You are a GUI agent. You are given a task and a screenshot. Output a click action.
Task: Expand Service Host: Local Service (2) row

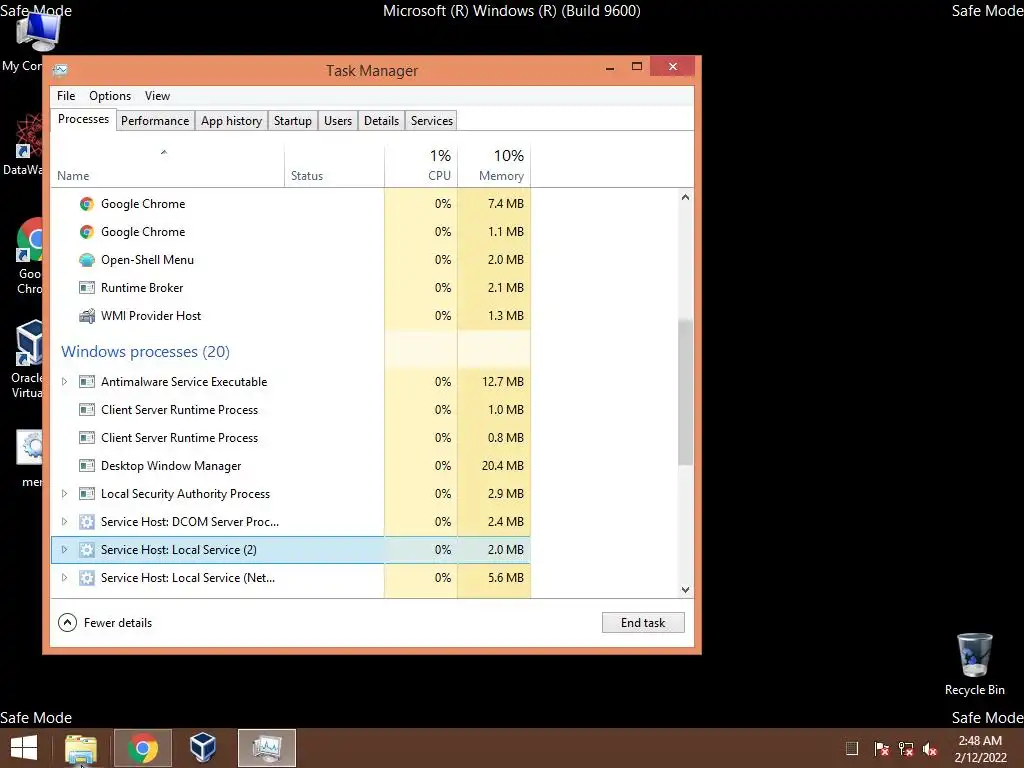click(x=64, y=550)
